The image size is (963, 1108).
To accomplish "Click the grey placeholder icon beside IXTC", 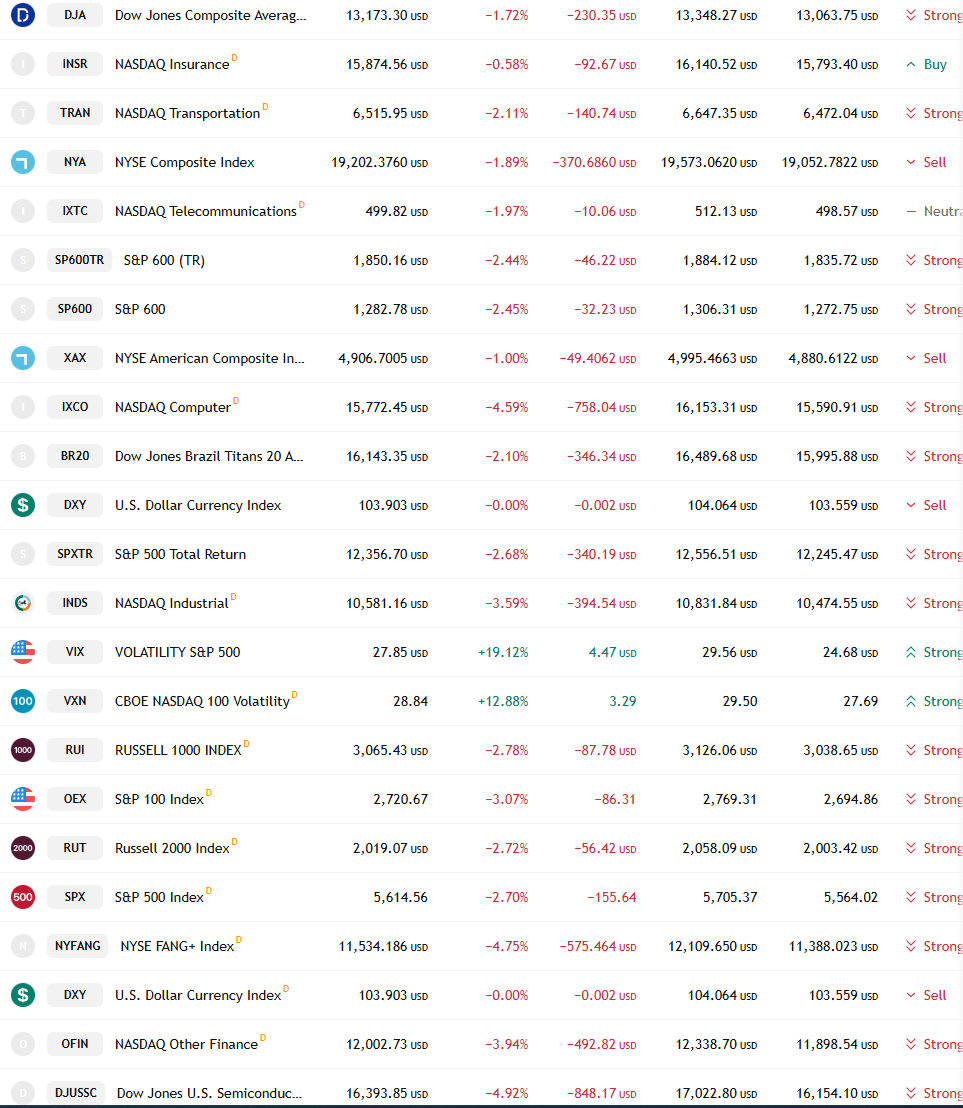I will [23, 211].
